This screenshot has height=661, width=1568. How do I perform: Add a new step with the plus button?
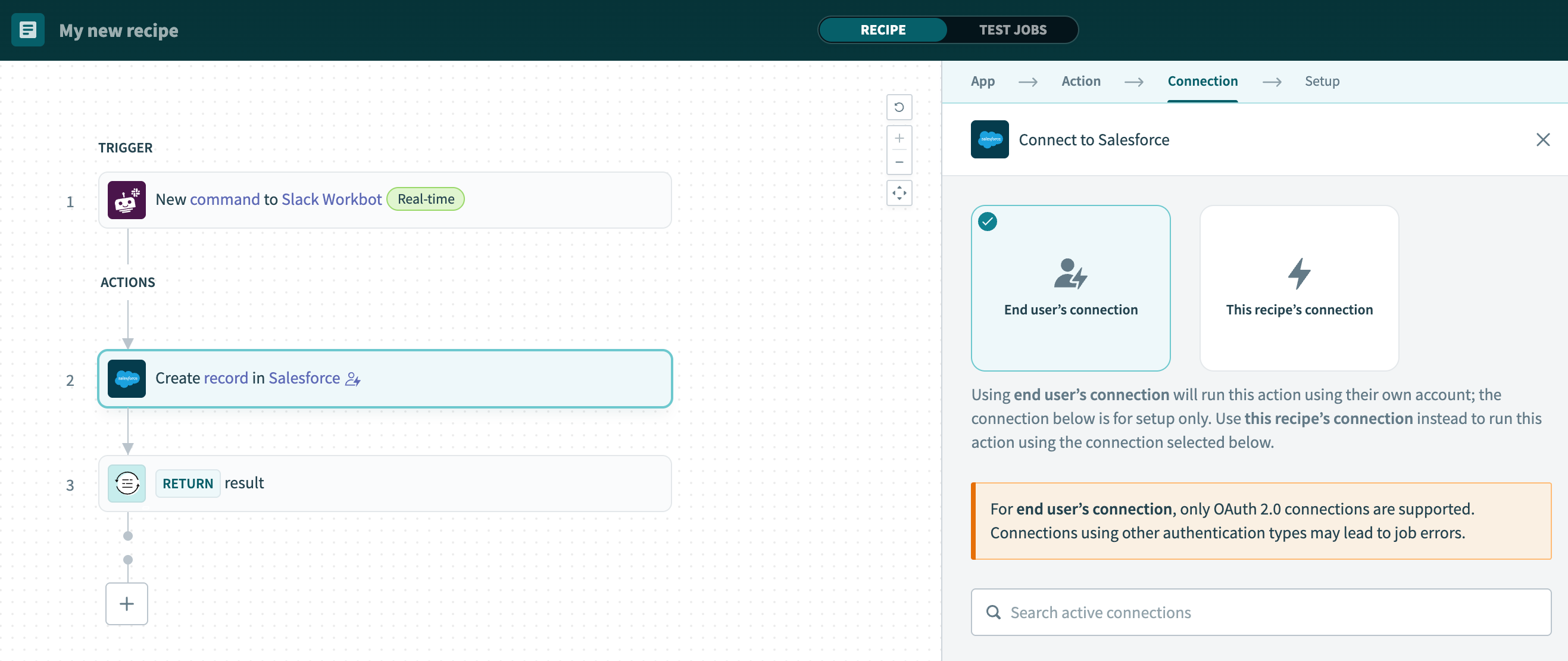(127, 603)
